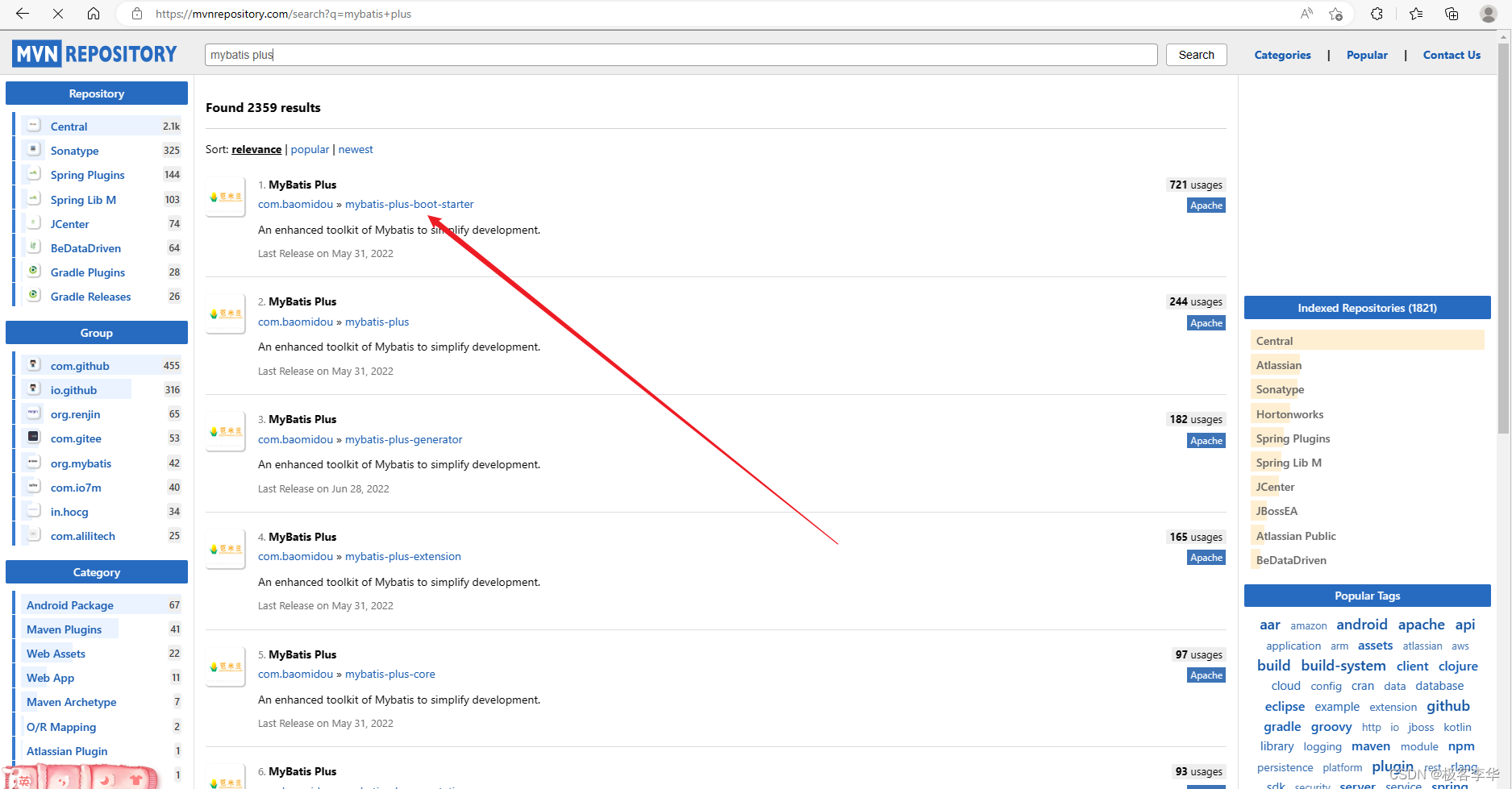Open the browser profile avatar
The image size is (1512, 789).
[x=1489, y=14]
